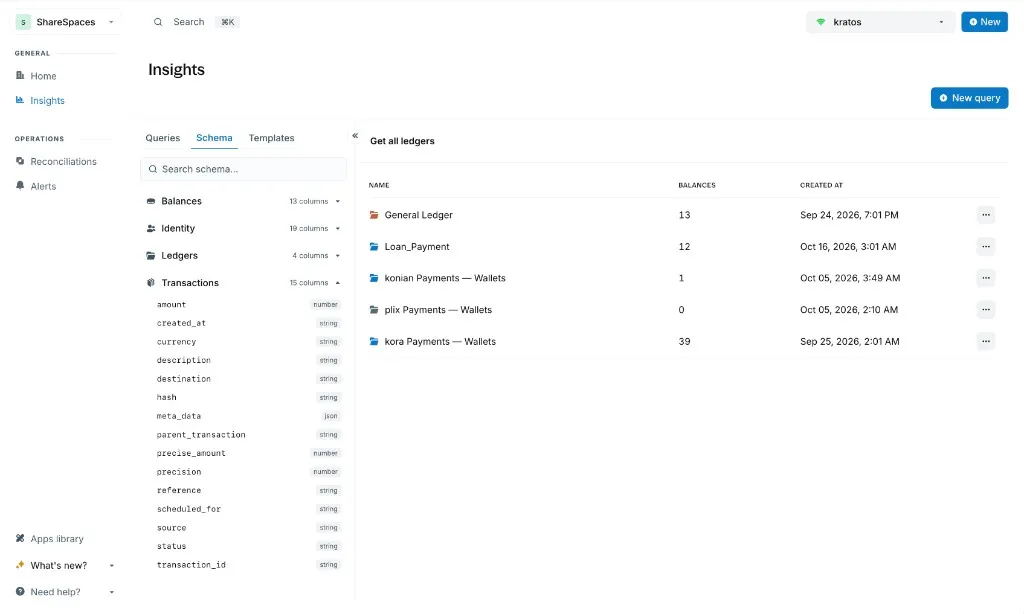Open the General Ledger ledger link
Screen dimensions: 1024x614
tap(419, 215)
